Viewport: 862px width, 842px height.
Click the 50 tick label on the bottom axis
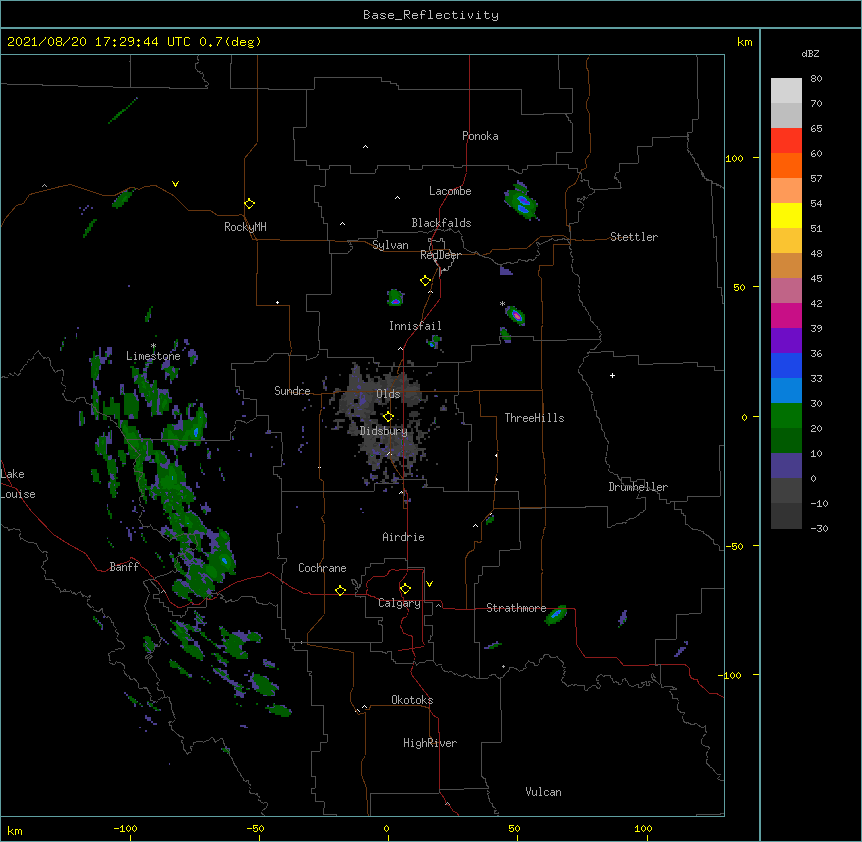click(x=514, y=829)
